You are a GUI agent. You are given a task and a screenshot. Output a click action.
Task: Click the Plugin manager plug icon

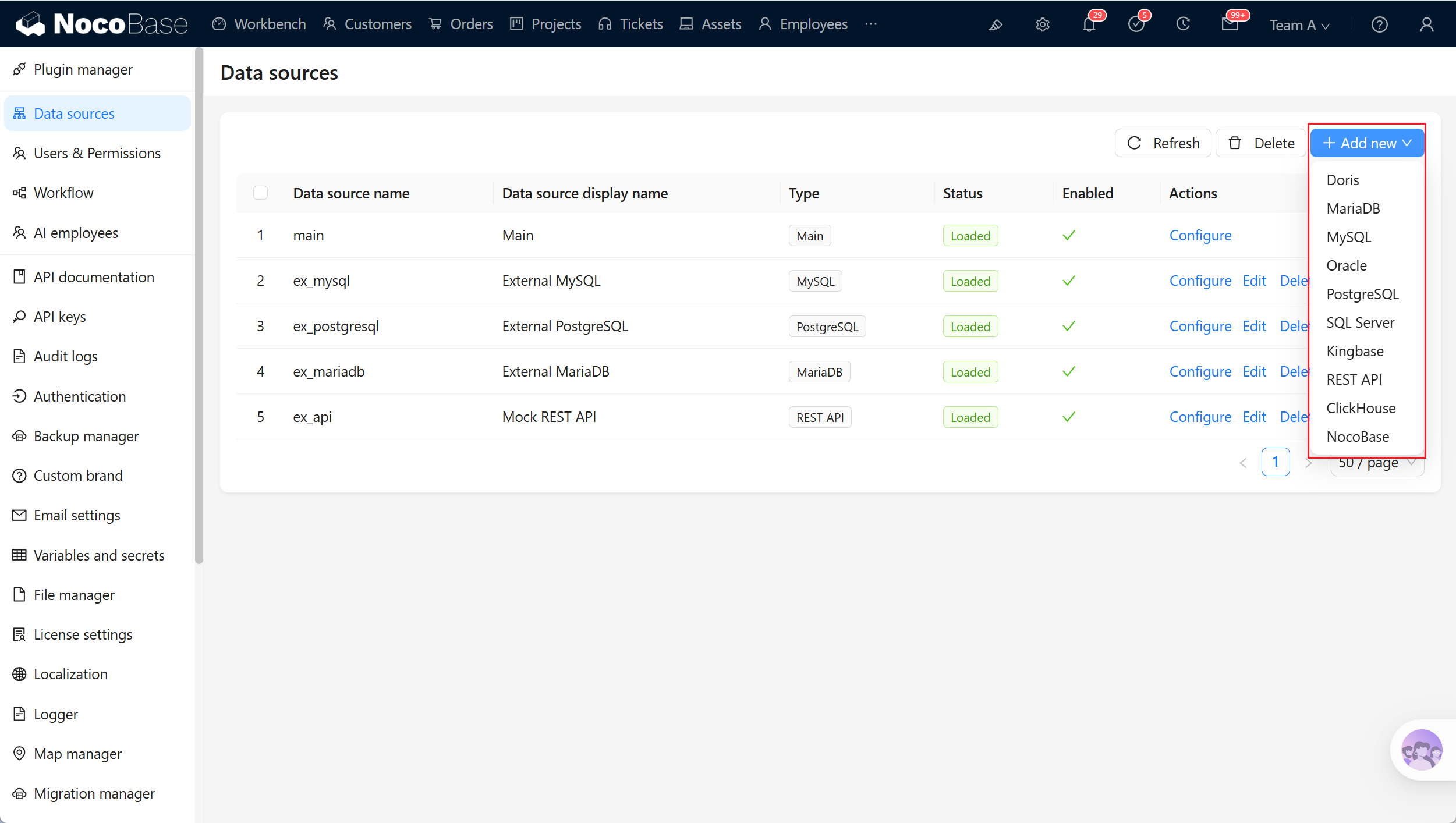click(19, 69)
